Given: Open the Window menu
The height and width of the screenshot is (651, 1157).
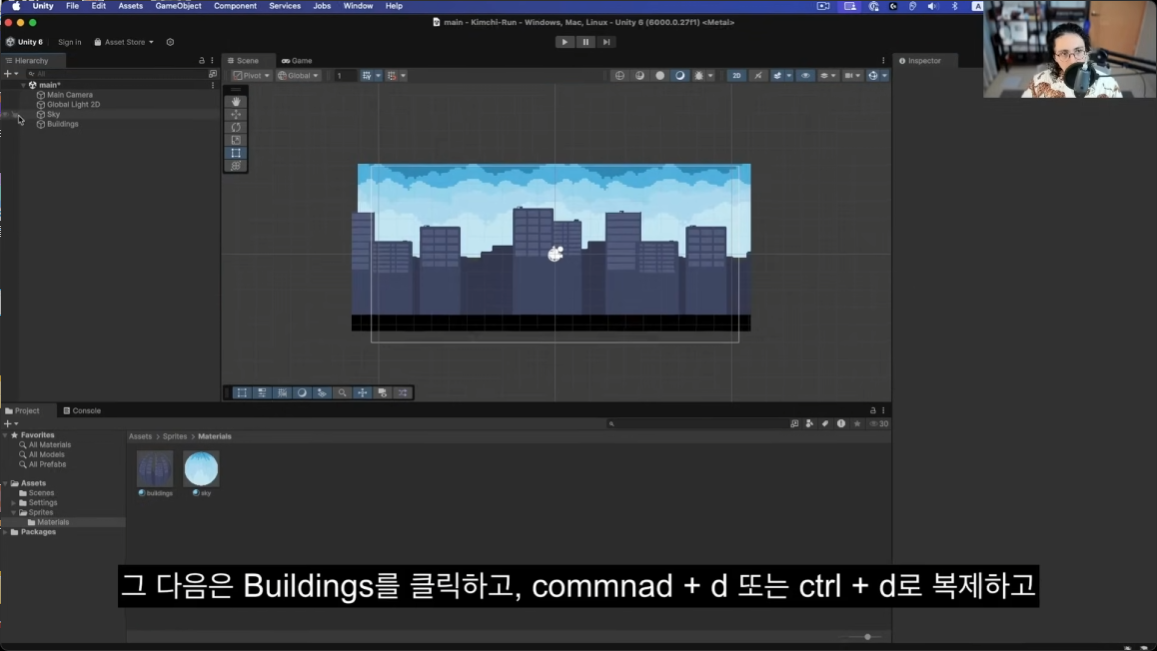Looking at the screenshot, I should point(358,6).
